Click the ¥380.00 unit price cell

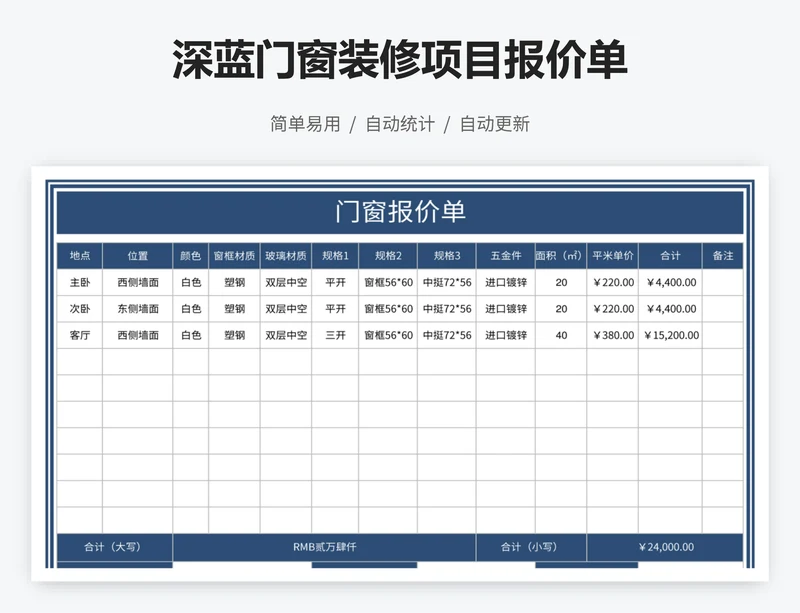pos(613,335)
